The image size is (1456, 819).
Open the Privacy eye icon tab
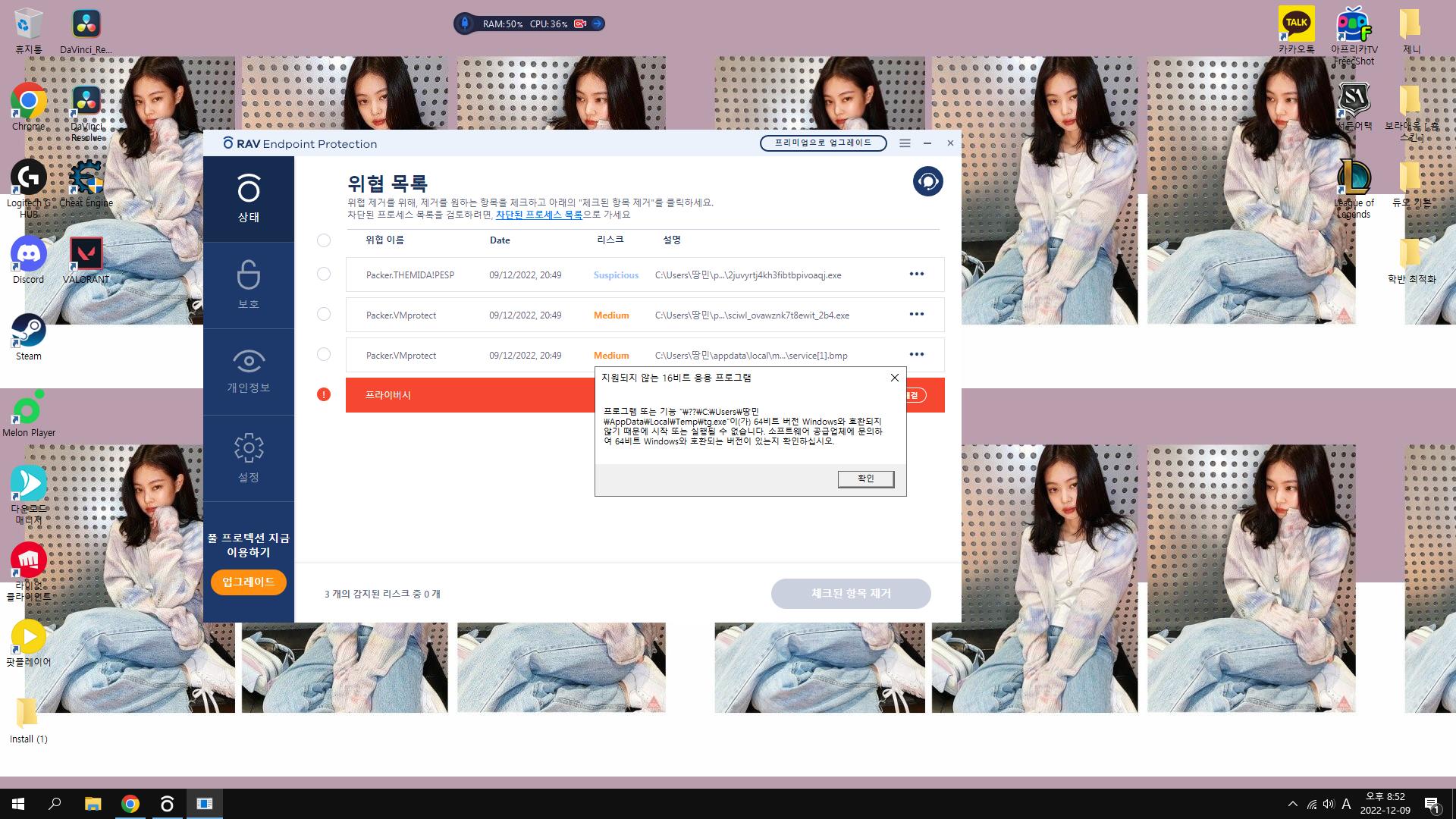248,371
